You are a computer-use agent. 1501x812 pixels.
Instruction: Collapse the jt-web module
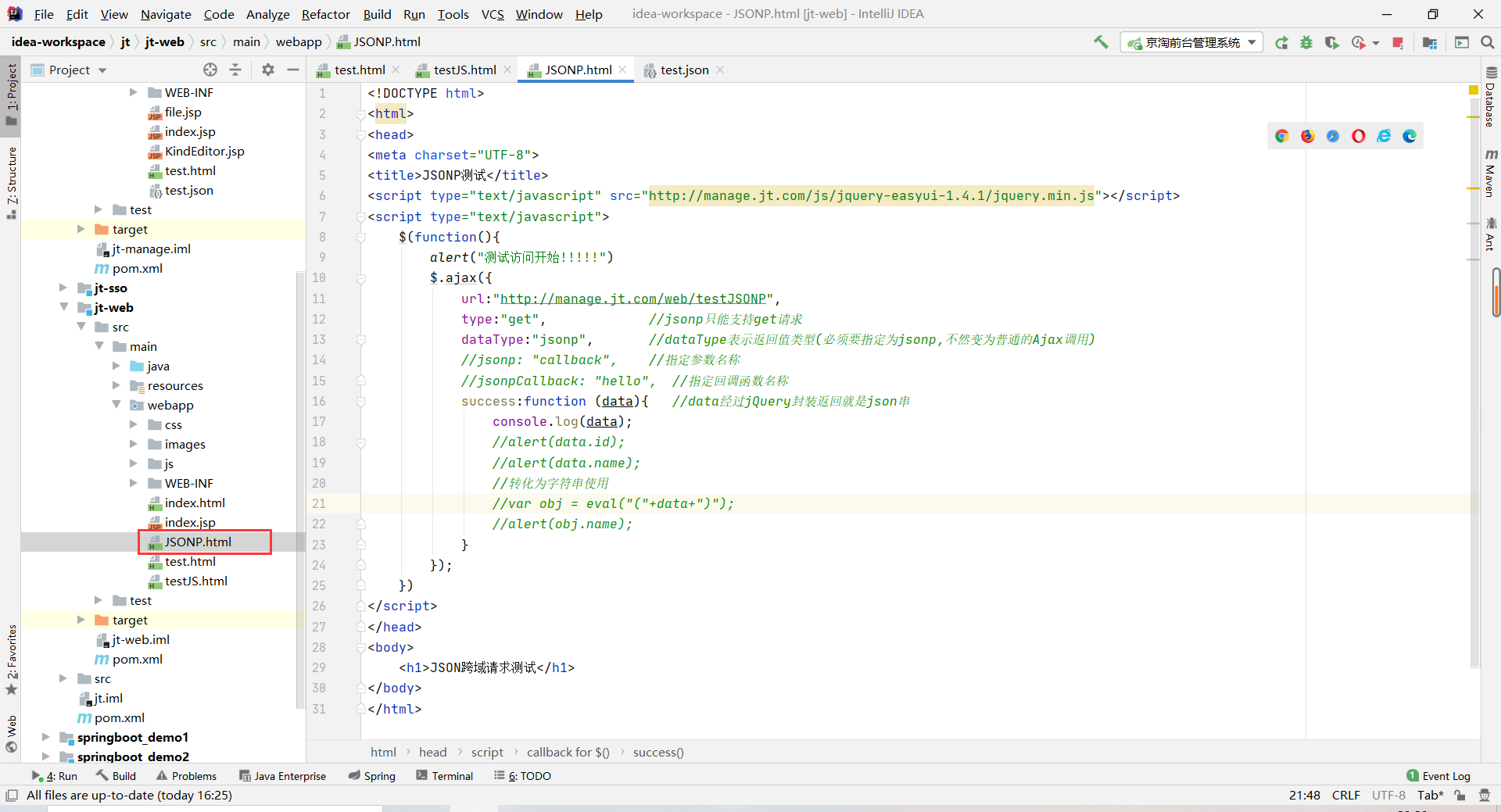[x=63, y=307]
